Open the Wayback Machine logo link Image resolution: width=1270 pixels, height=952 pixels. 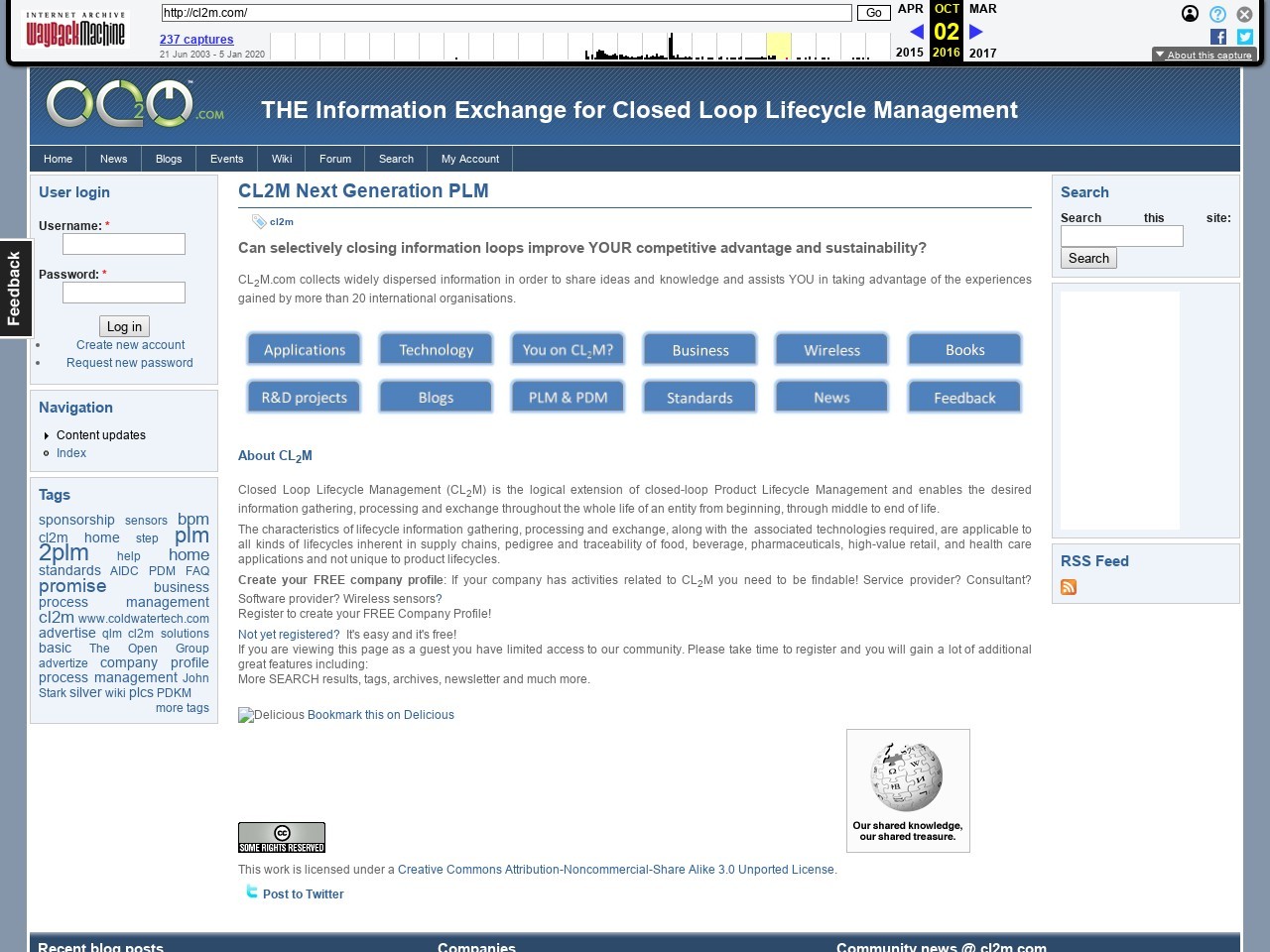coord(75,31)
